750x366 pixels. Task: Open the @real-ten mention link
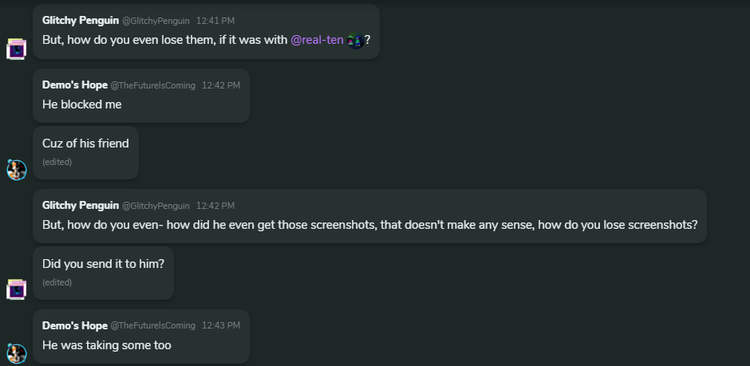317,40
